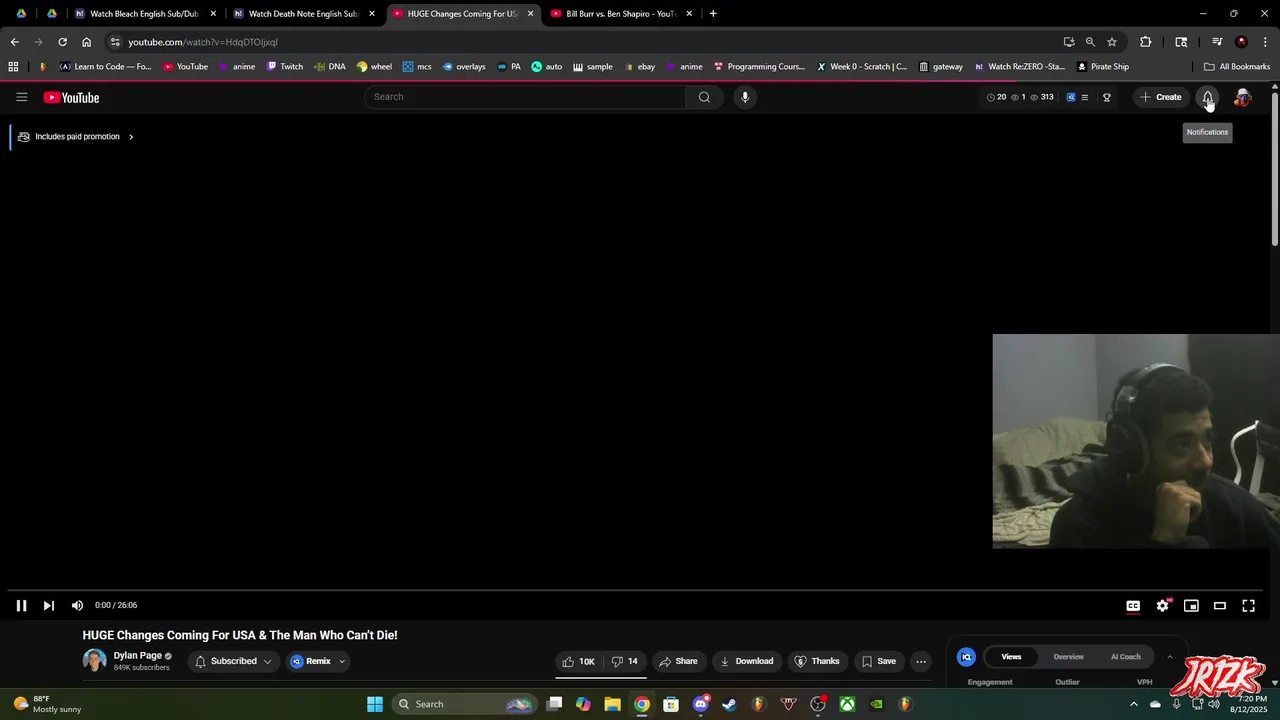The width and height of the screenshot is (1280, 720).
Task: Open Discord from taskbar
Action: [700, 704]
